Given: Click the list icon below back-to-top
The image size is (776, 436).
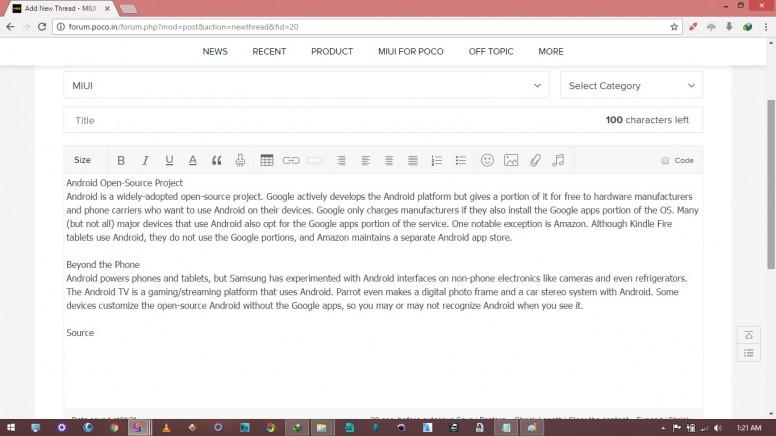Looking at the screenshot, I should (749, 353).
